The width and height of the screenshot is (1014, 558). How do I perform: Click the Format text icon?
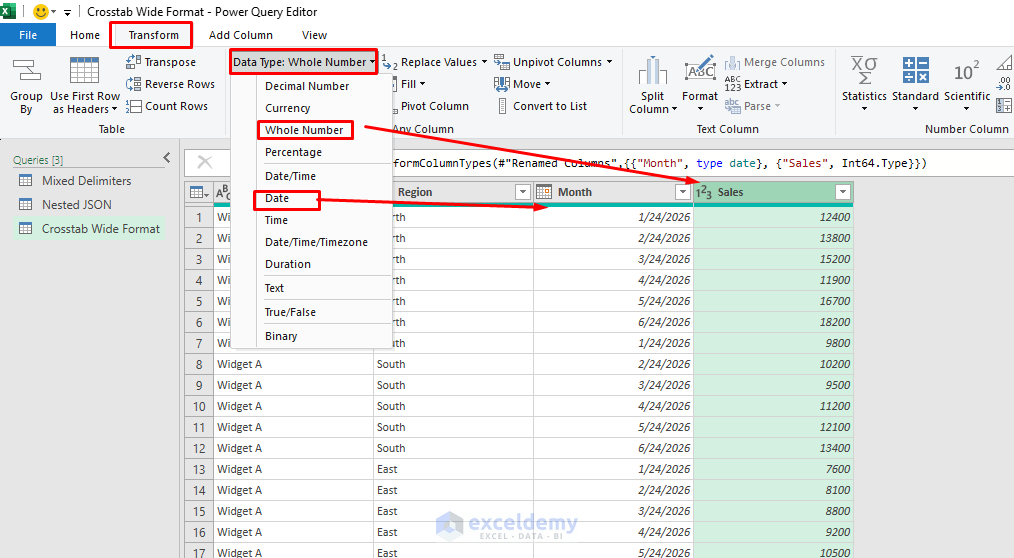700,70
